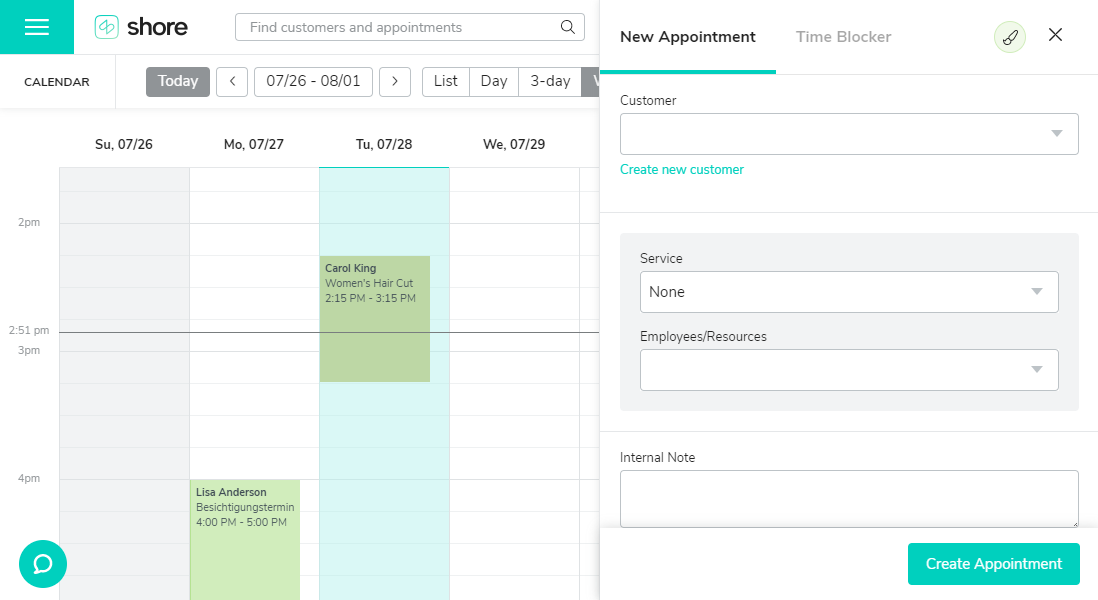Go to previous week arrow
Image resolution: width=1098 pixels, height=600 pixels.
click(x=232, y=81)
